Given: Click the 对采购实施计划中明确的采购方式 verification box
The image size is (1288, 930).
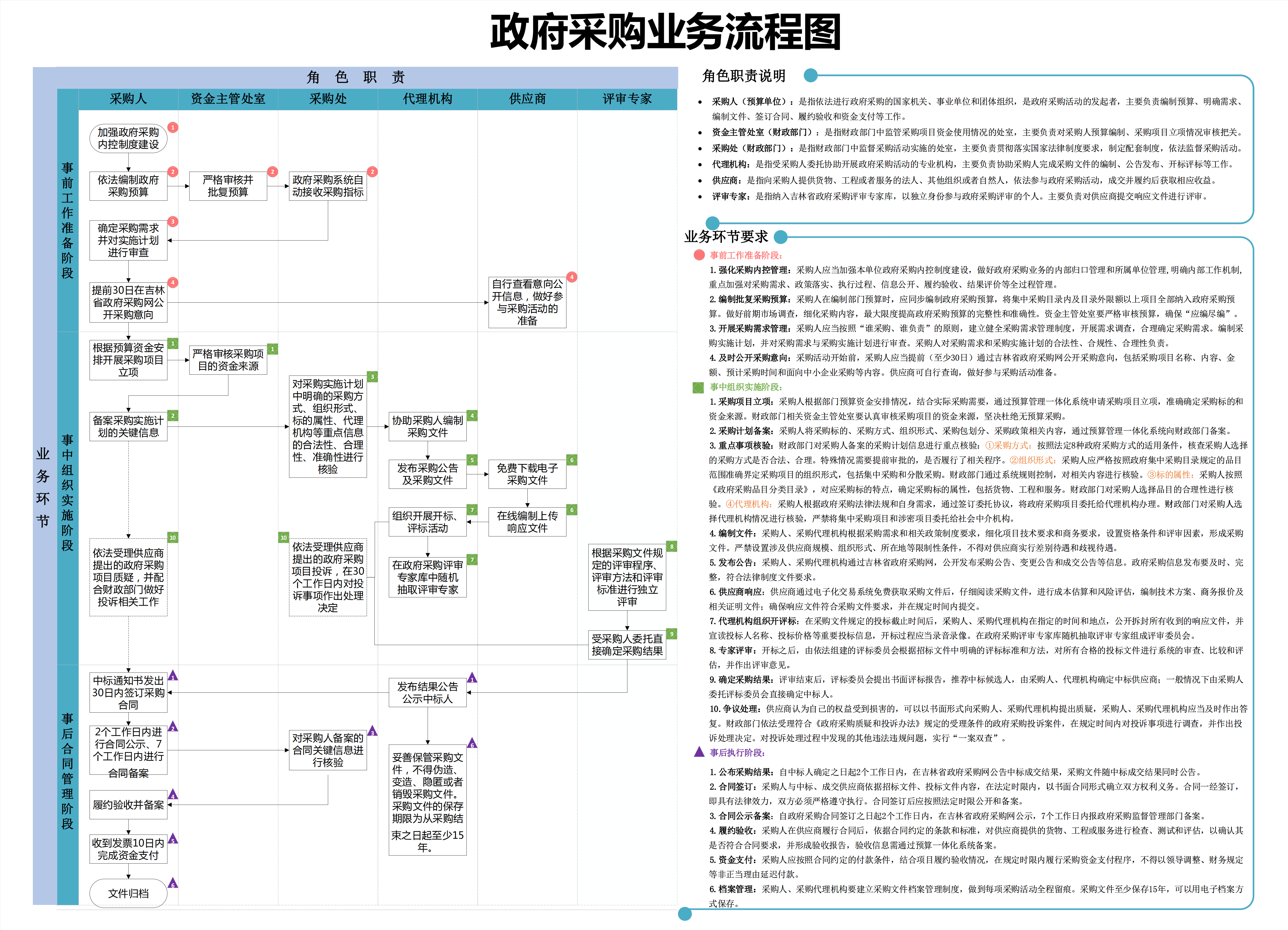Looking at the screenshot, I should [328, 426].
